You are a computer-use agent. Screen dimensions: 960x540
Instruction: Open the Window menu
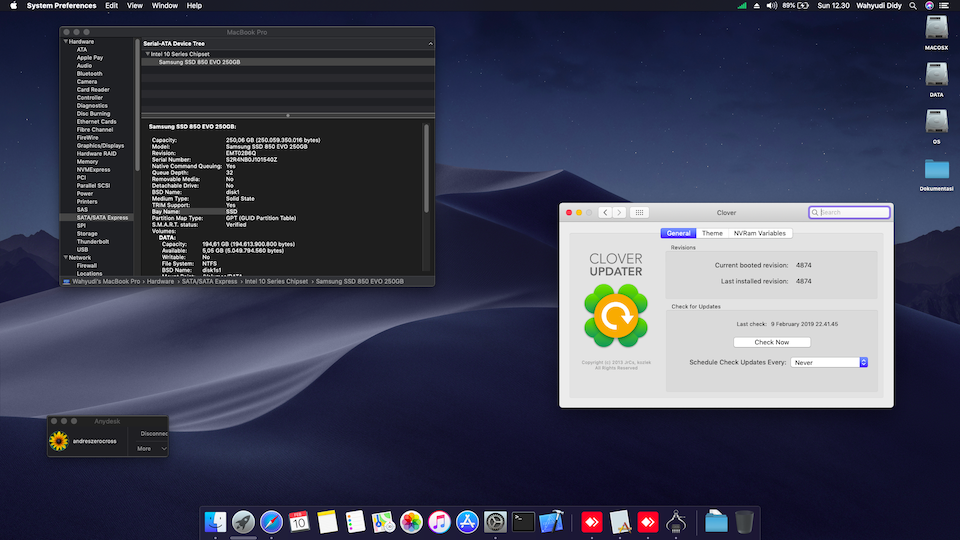[165, 6]
